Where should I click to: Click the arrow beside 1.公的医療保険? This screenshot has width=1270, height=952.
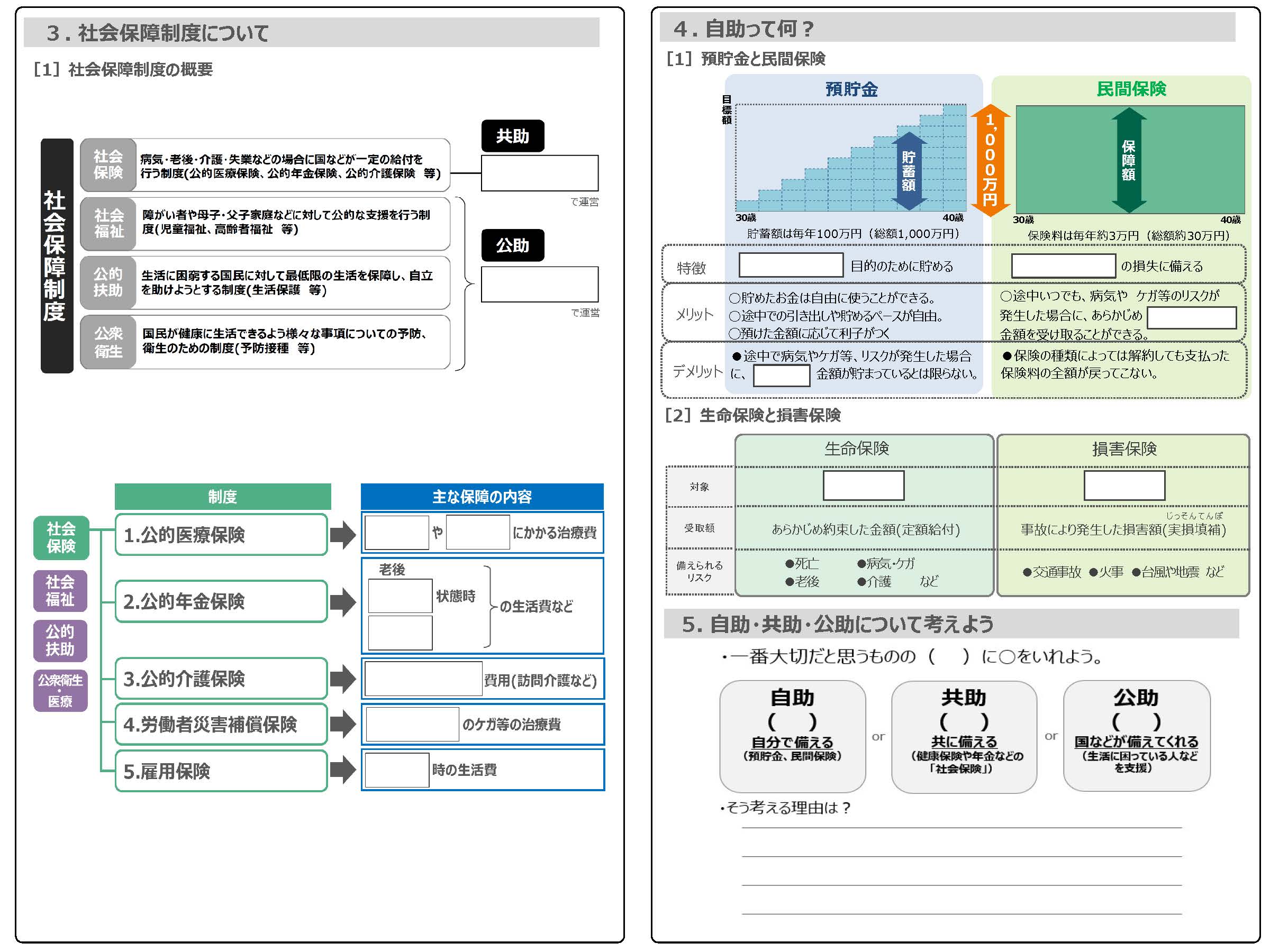coord(343,534)
